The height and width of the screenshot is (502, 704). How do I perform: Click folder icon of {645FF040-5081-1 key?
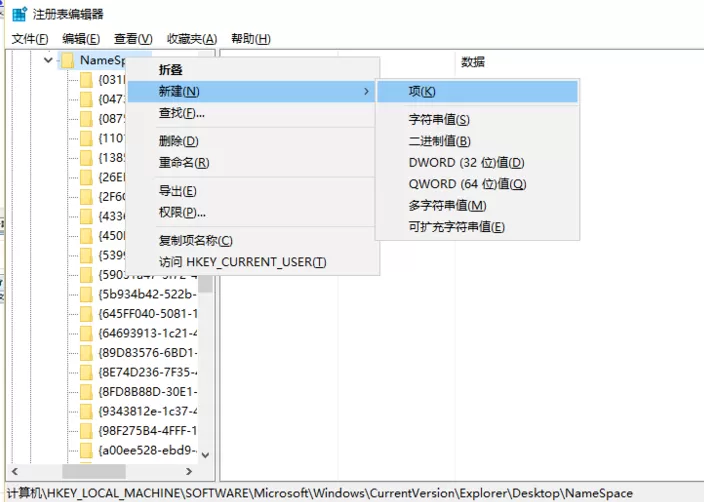coord(86,314)
